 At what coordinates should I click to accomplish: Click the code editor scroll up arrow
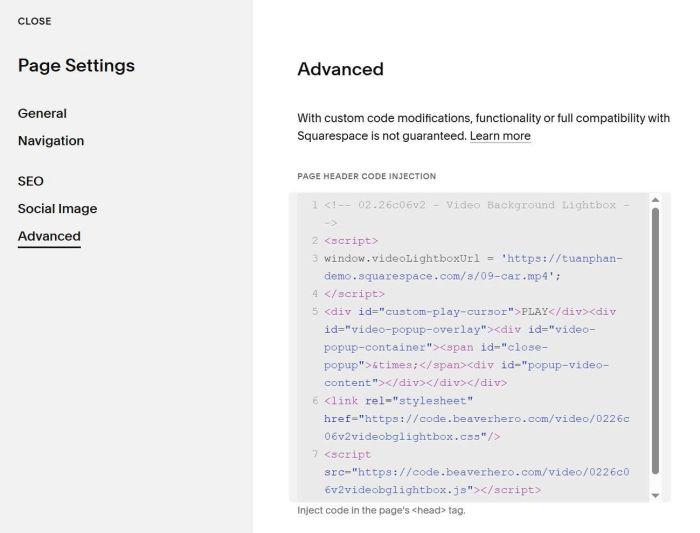click(x=655, y=200)
